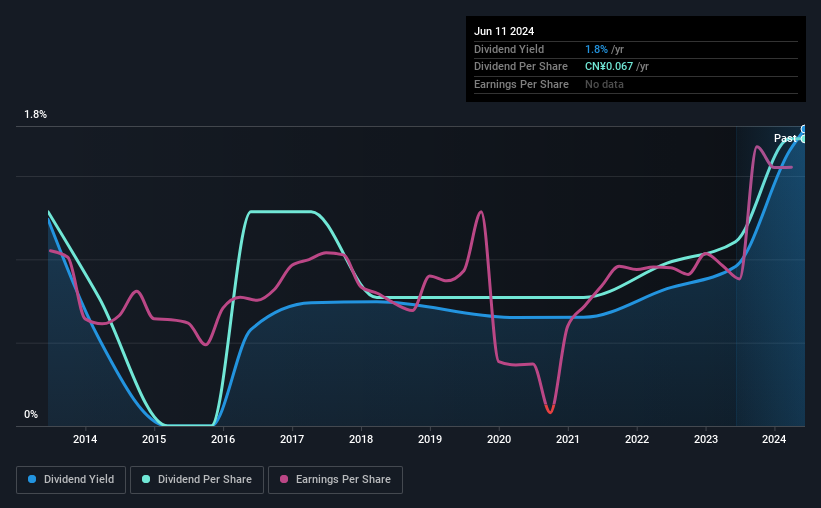
Task: Click the red EPS low point near 2021
Action: pyautogui.click(x=550, y=410)
